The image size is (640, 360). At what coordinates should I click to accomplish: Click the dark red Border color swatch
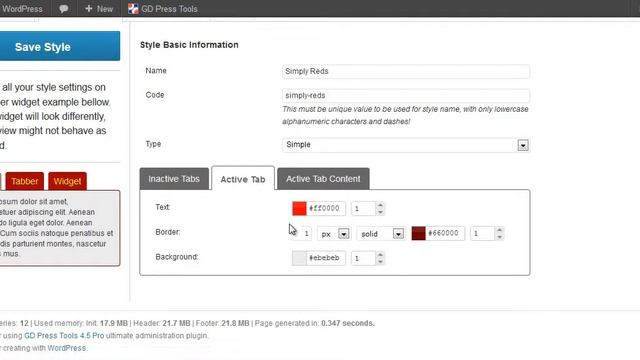(418, 233)
